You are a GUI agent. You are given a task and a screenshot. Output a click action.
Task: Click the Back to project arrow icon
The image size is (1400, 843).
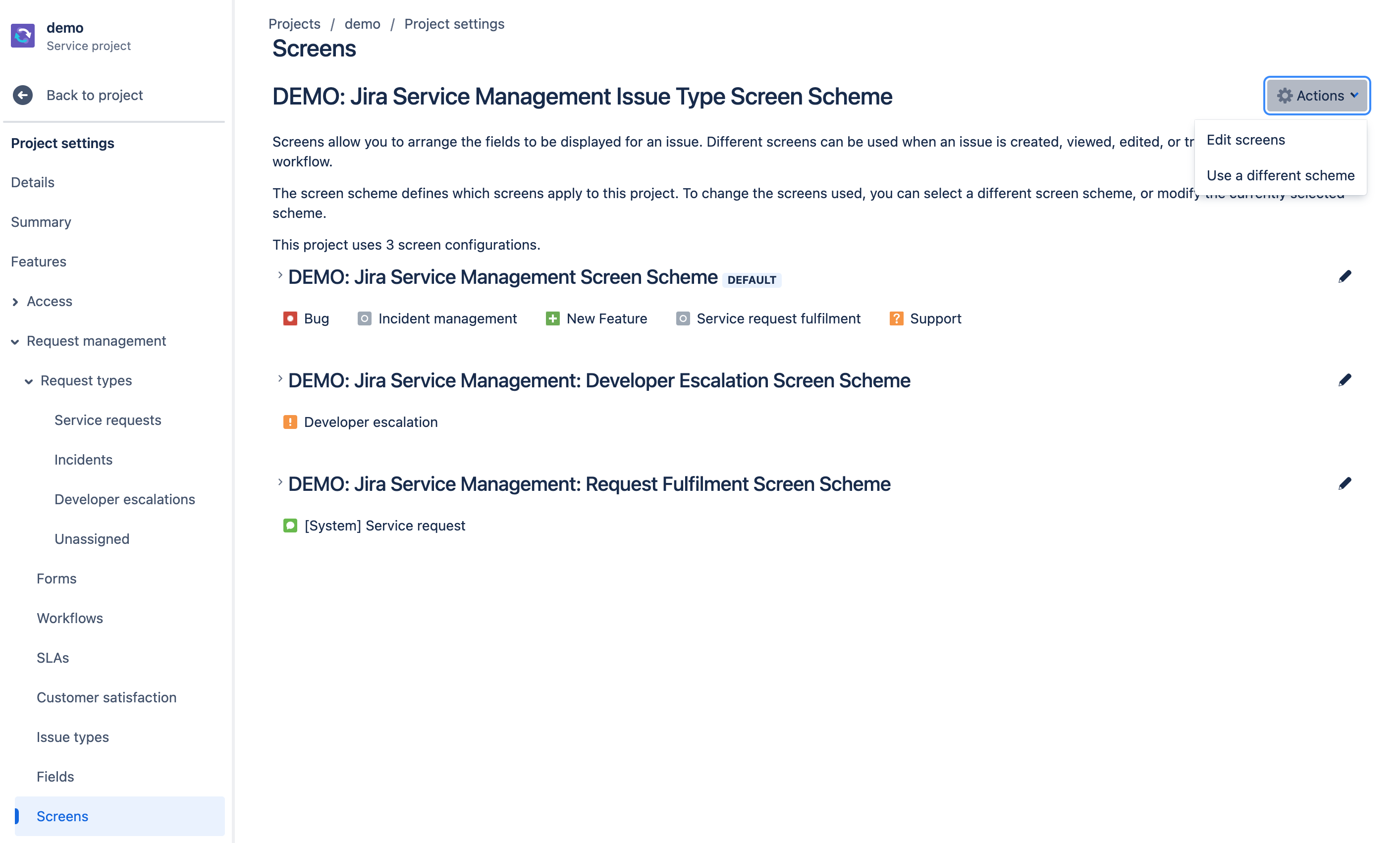click(x=23, y=95)
